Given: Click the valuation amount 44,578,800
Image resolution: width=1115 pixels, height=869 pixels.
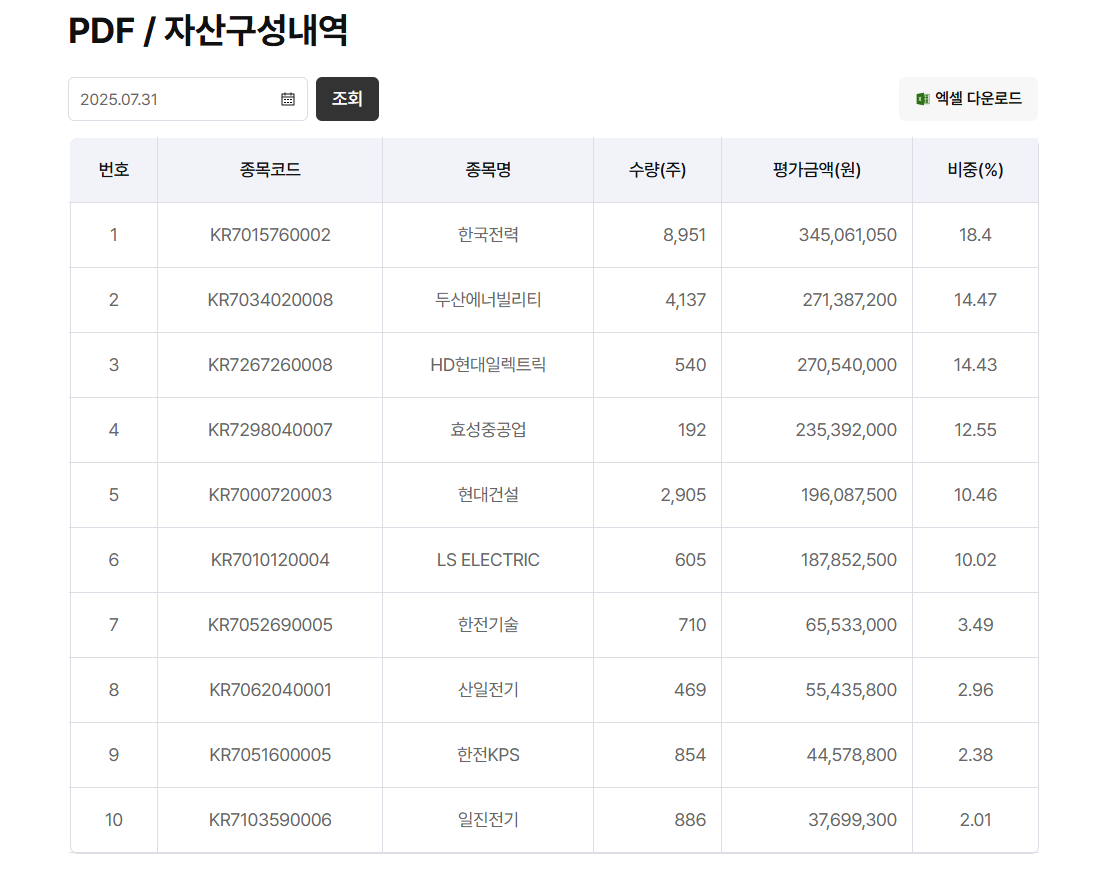Looking at the screenshot, I should click(851, 755).
